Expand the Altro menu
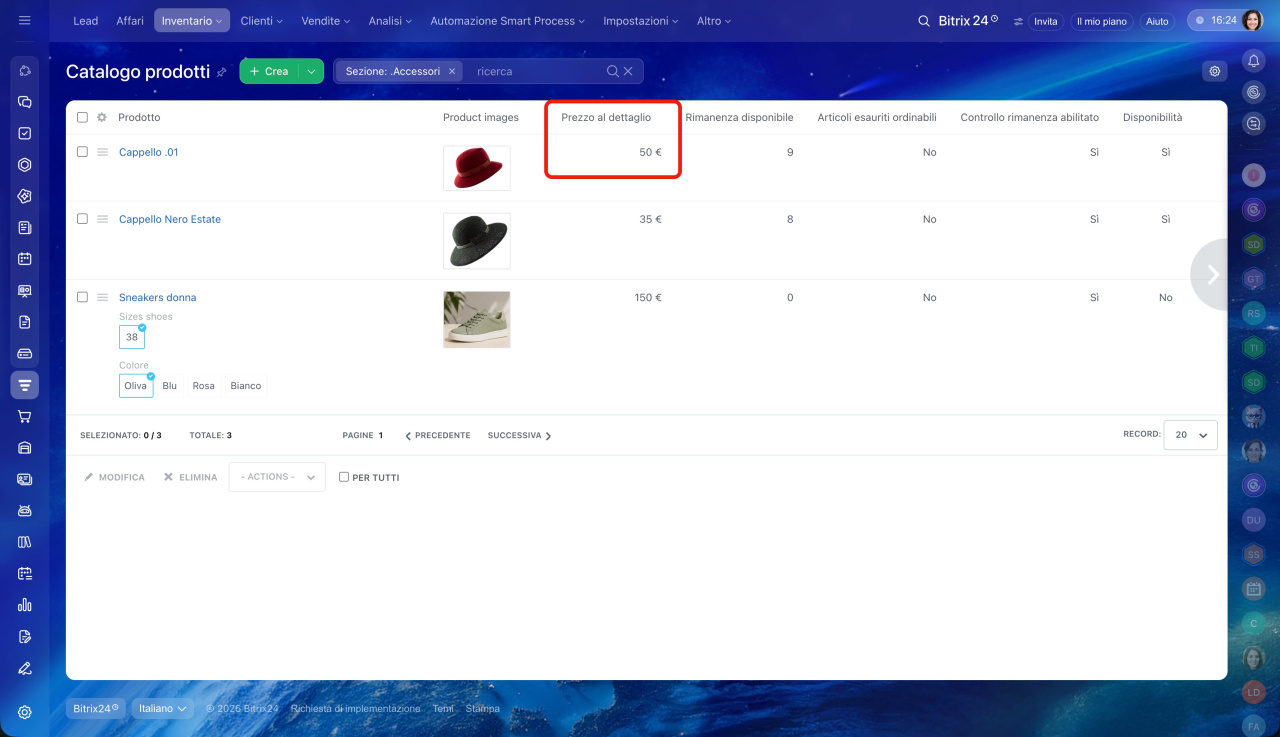Viewport: 1280px width, 737px height. tap(714, 21)
